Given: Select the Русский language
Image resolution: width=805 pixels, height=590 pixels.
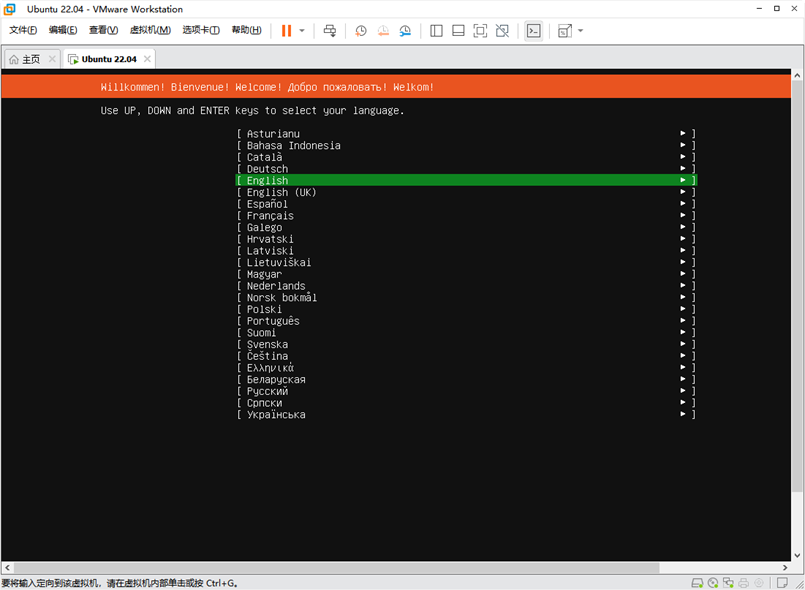Looking at the screenshot, I should 466,391.
